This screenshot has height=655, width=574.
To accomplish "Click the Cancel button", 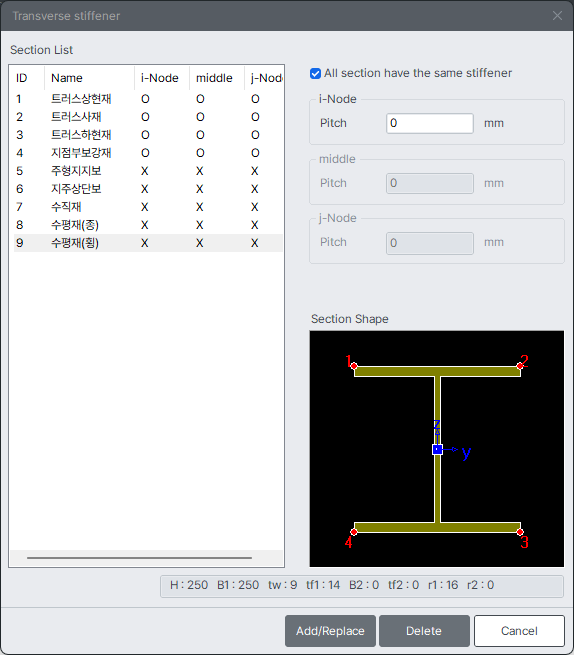I will coord(519,631).
